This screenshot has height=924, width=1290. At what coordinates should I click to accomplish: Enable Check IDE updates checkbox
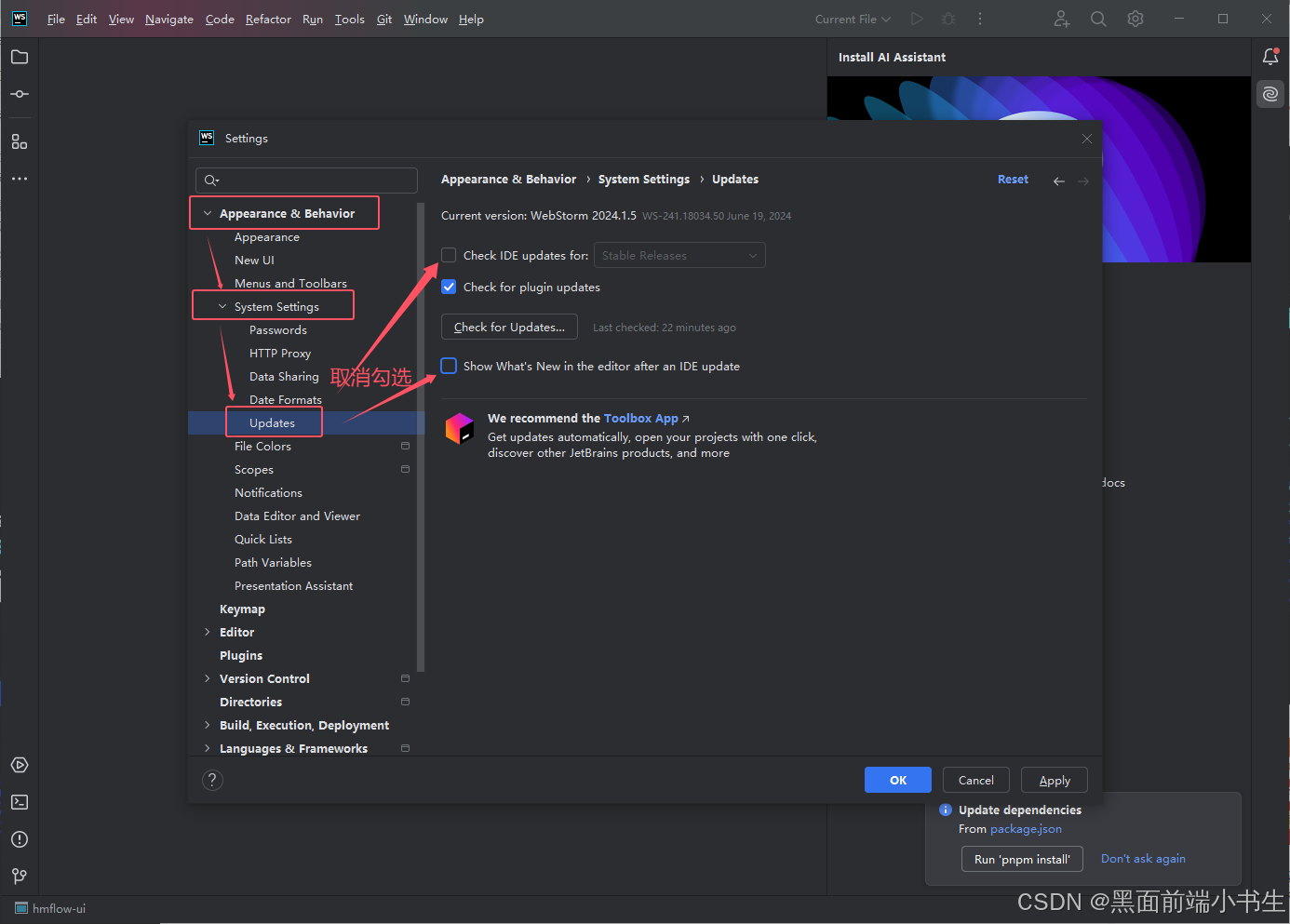pyautogui.click(x=449, y=255)
